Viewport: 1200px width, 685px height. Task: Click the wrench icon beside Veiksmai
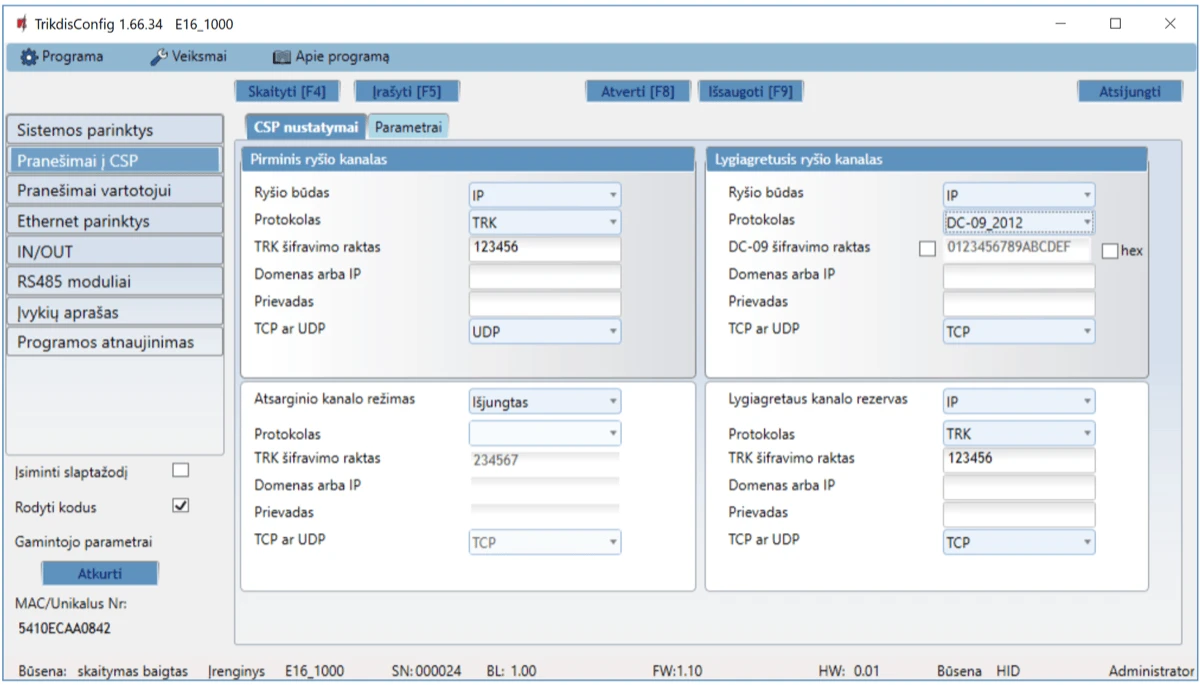[x=159, y=57]
